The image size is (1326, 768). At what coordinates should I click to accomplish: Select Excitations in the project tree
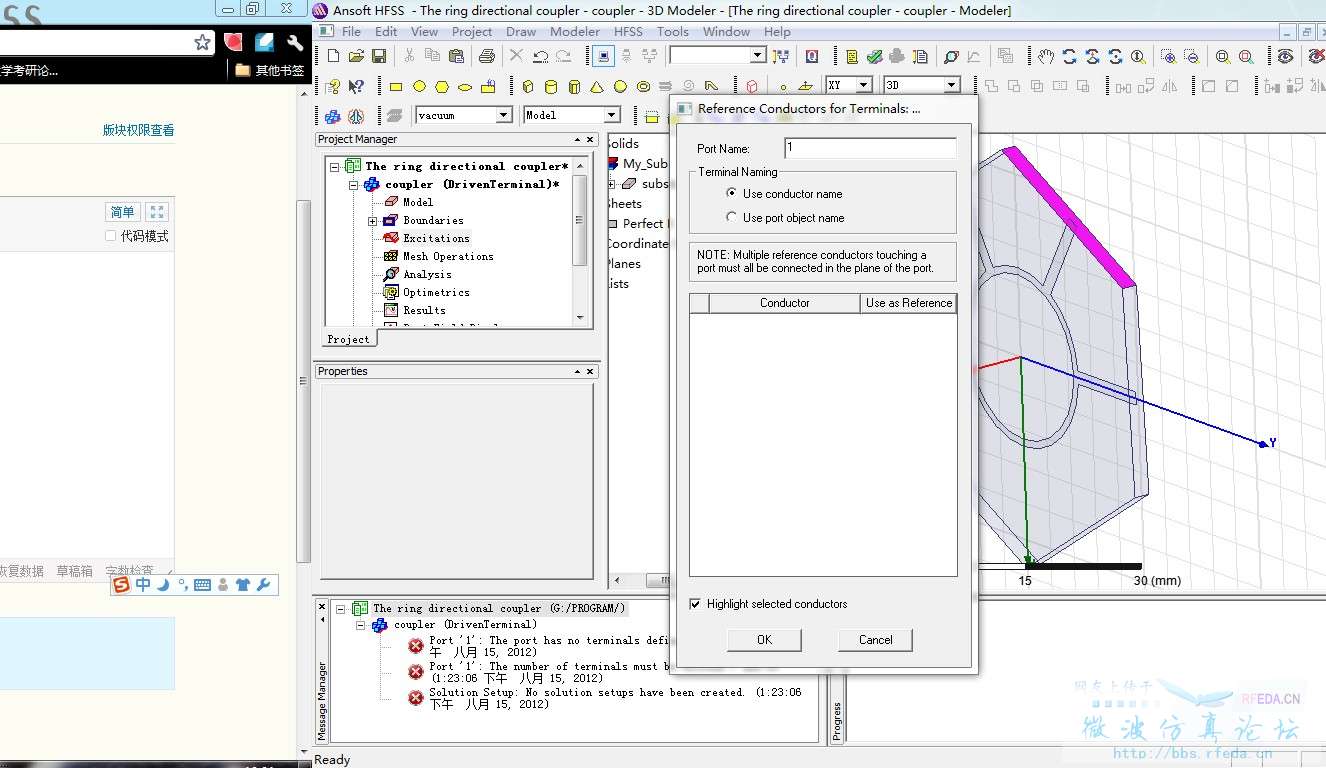point(436,238)
